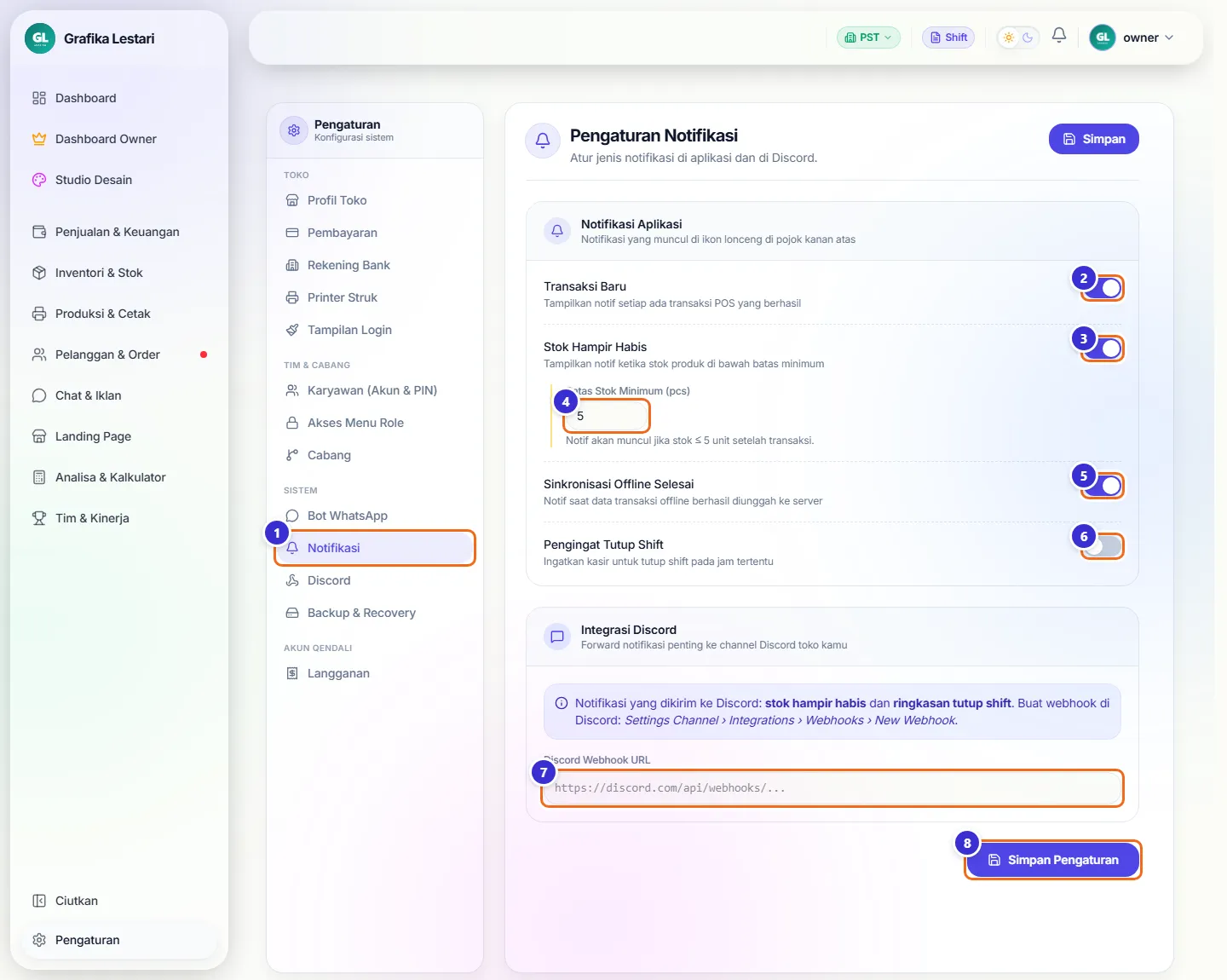This screenshot has height=980, width=1227.
Task: Enable the Pengingat Tutup Shift switch
Action: coord(1103,546)
